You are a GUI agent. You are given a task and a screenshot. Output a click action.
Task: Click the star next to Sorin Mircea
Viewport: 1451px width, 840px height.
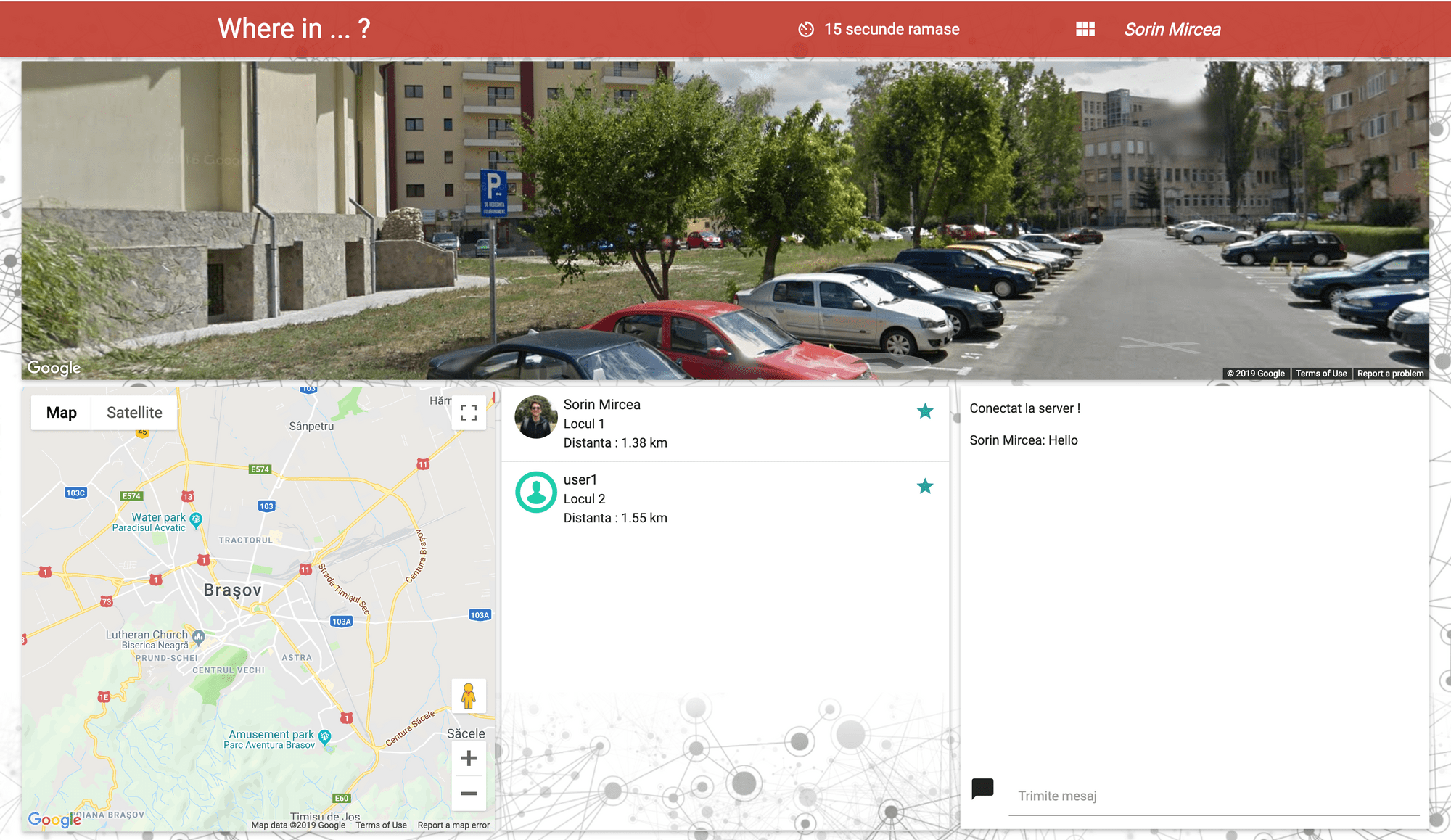click(925, 411)
